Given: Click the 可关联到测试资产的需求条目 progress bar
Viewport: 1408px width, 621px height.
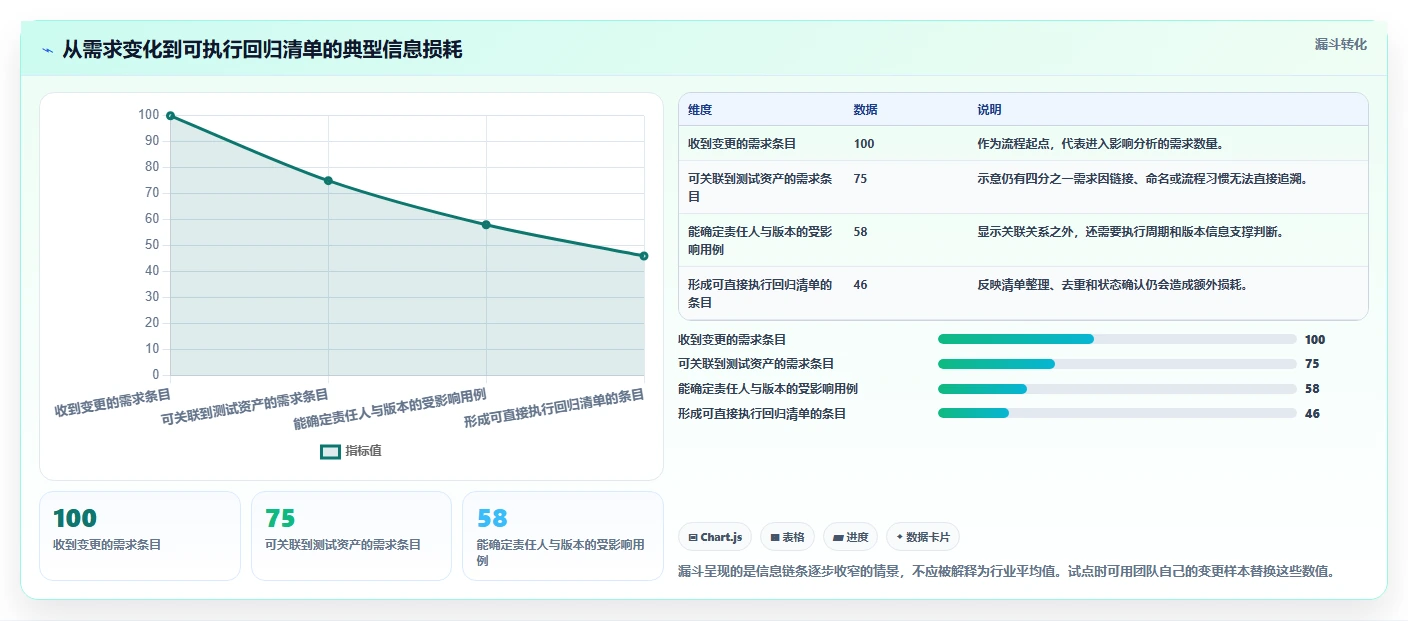Looking at the screenshot, I should [1117, 364].
